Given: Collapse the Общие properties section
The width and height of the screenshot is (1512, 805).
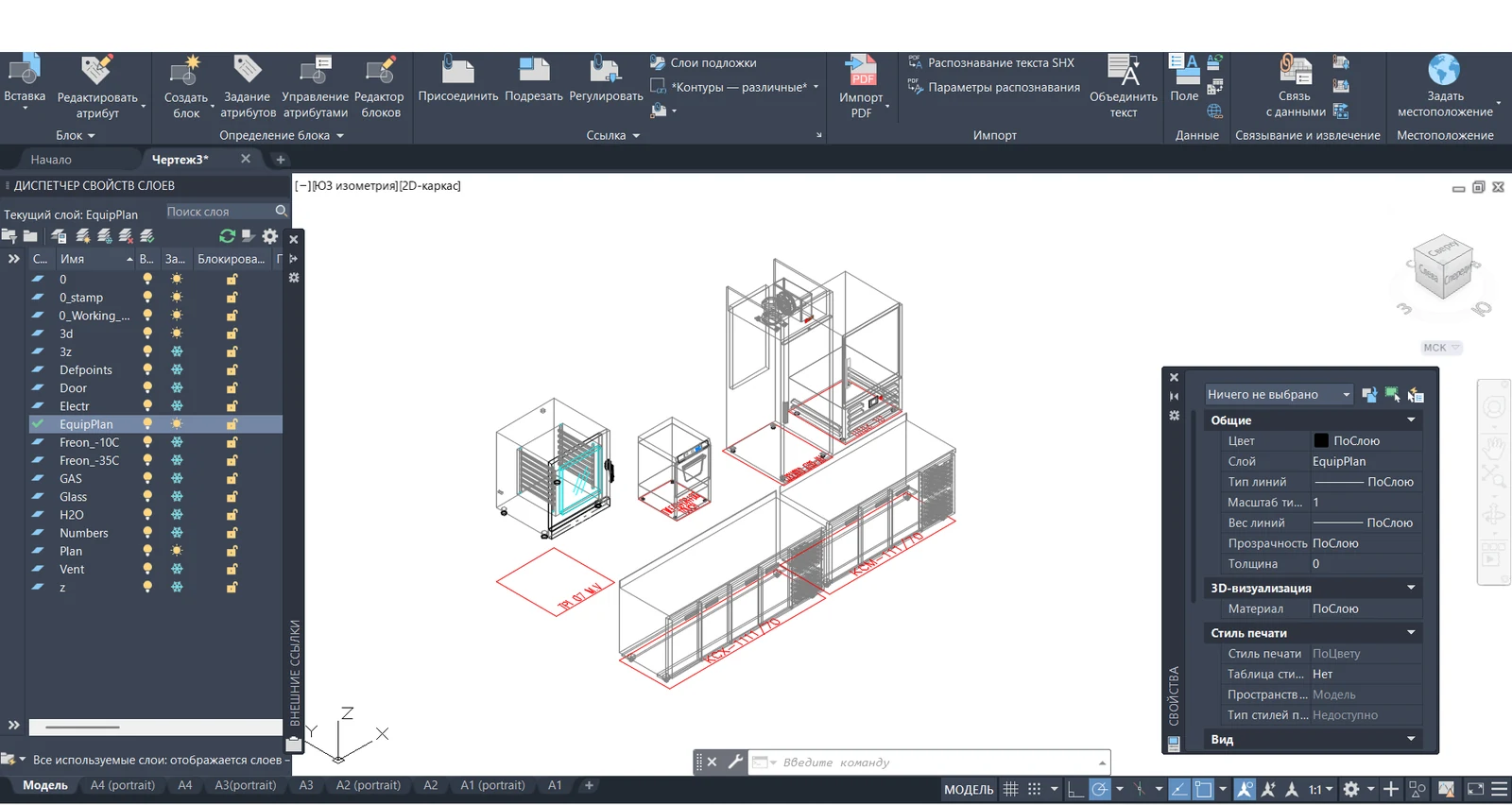Looking at the screenshot, I should tap(1411, 420).
